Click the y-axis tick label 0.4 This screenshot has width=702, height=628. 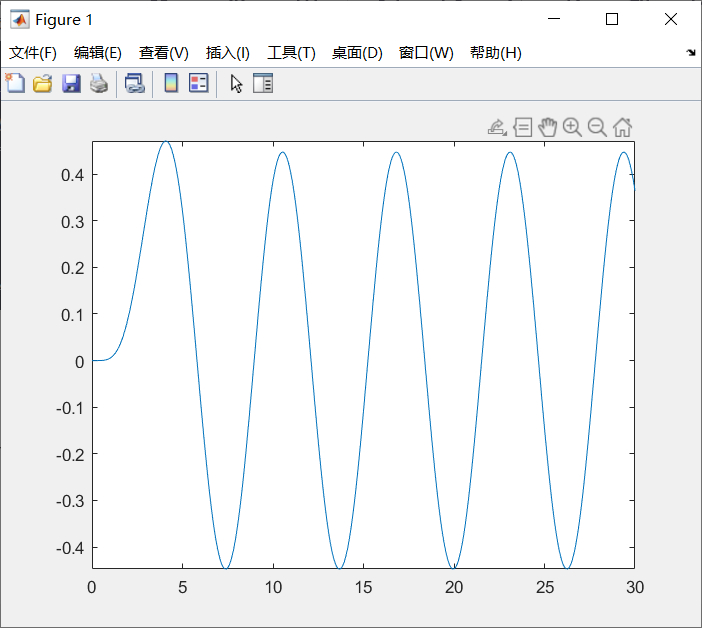tap(73, 175)
